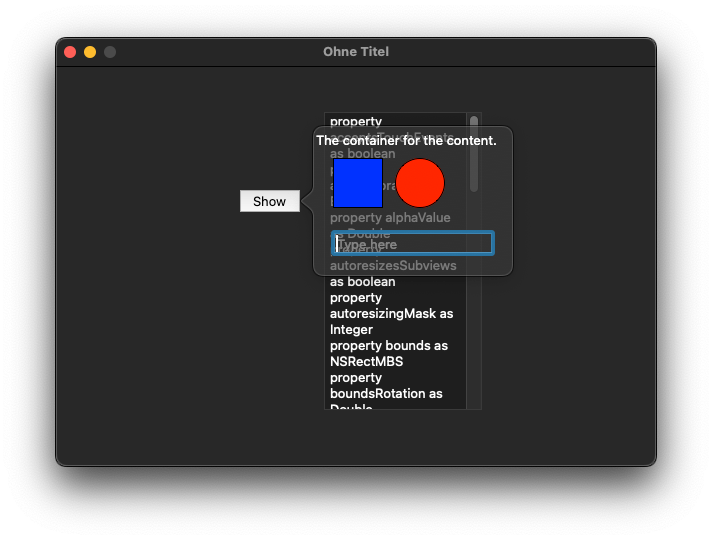712x540 pixels.
Task: Close the window with the red button
Action: point(70,52)
